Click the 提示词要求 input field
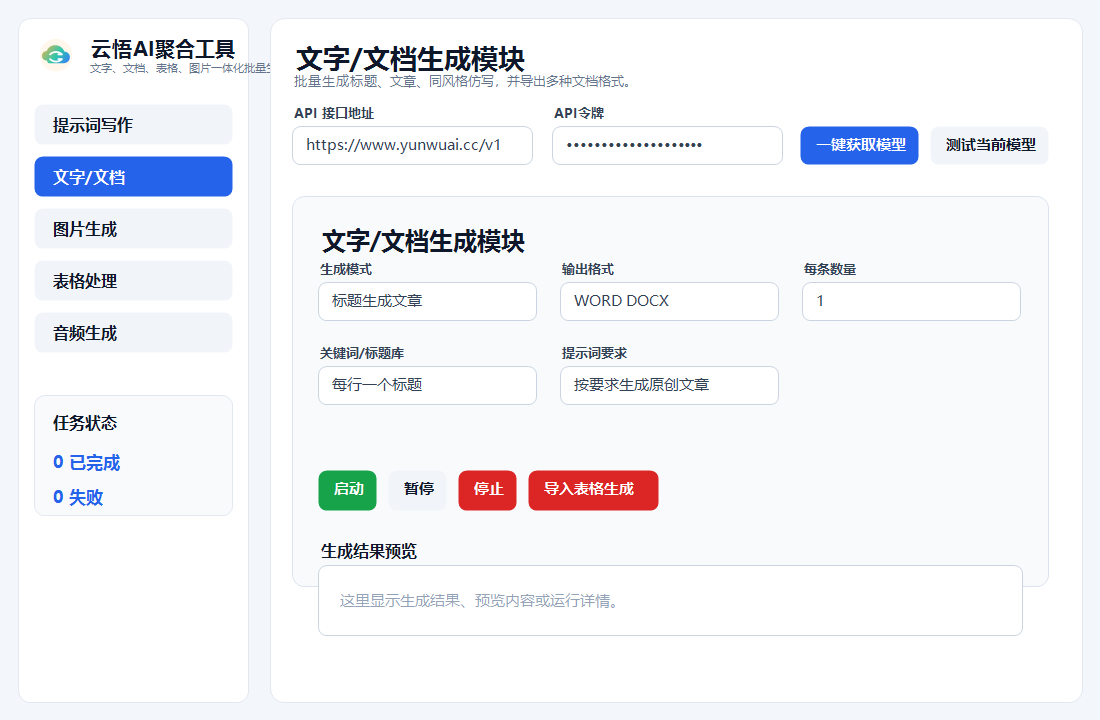 click(x=669, y=385)
